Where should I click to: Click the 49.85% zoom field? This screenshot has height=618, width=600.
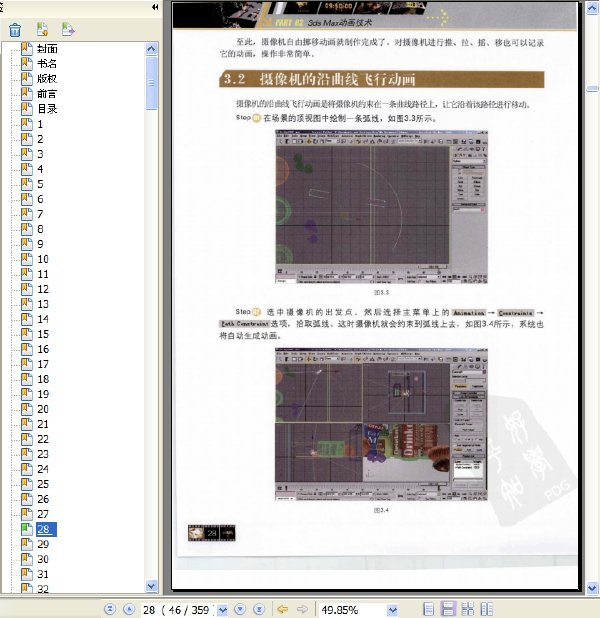[352, 610]
